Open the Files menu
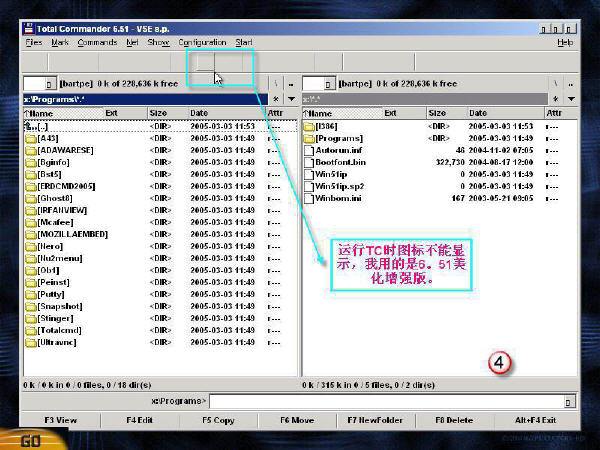The image size is (600, 450). [34, 42]
